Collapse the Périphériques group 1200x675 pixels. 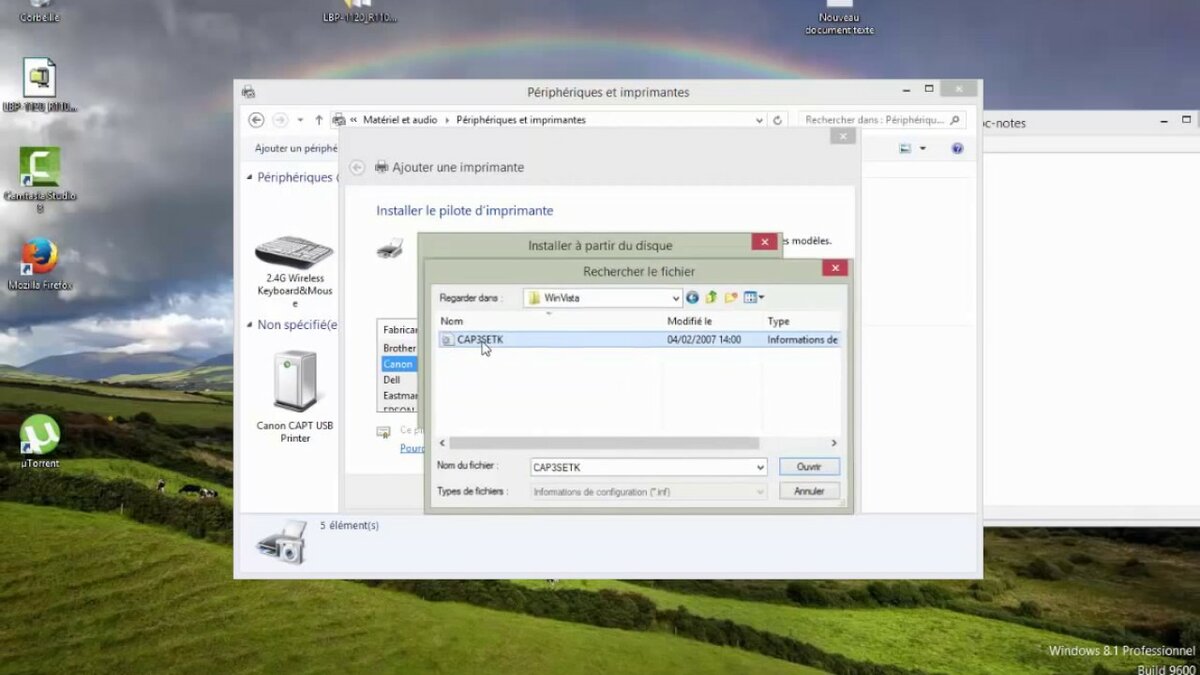[x=250, y=177]
